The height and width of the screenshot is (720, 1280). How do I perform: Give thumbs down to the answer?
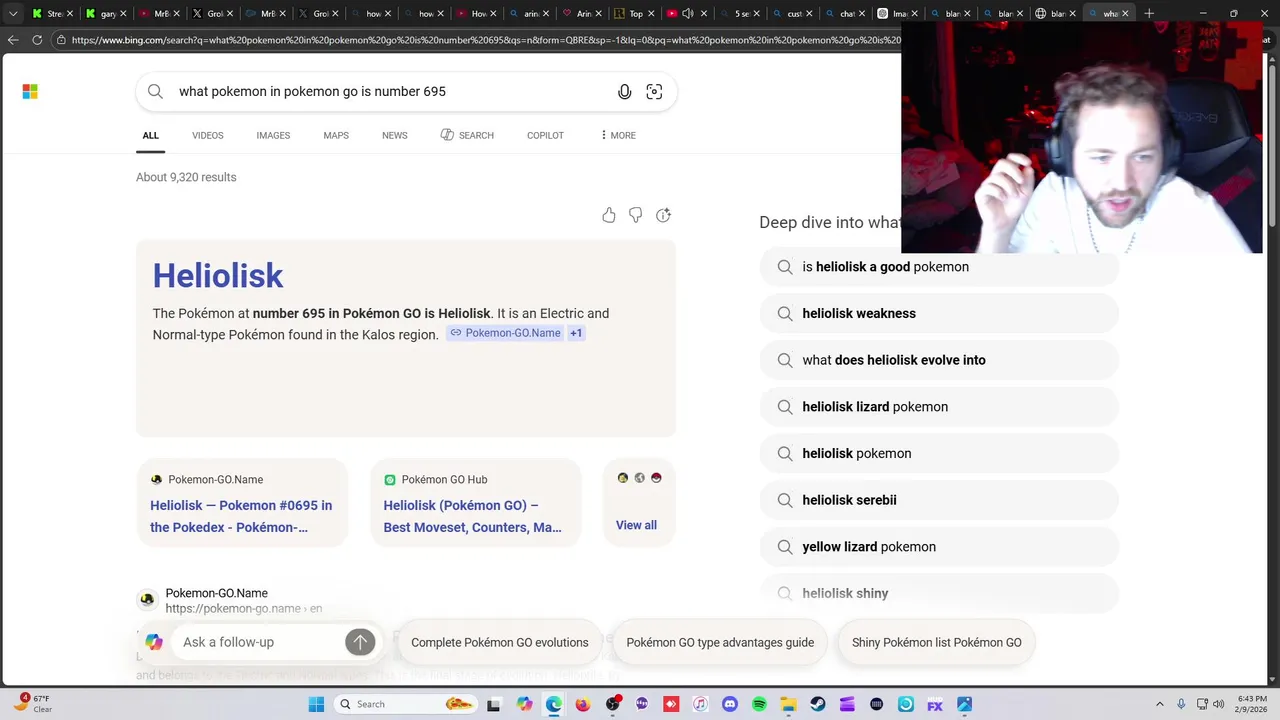pyautogui.click(x=635, y=215)
